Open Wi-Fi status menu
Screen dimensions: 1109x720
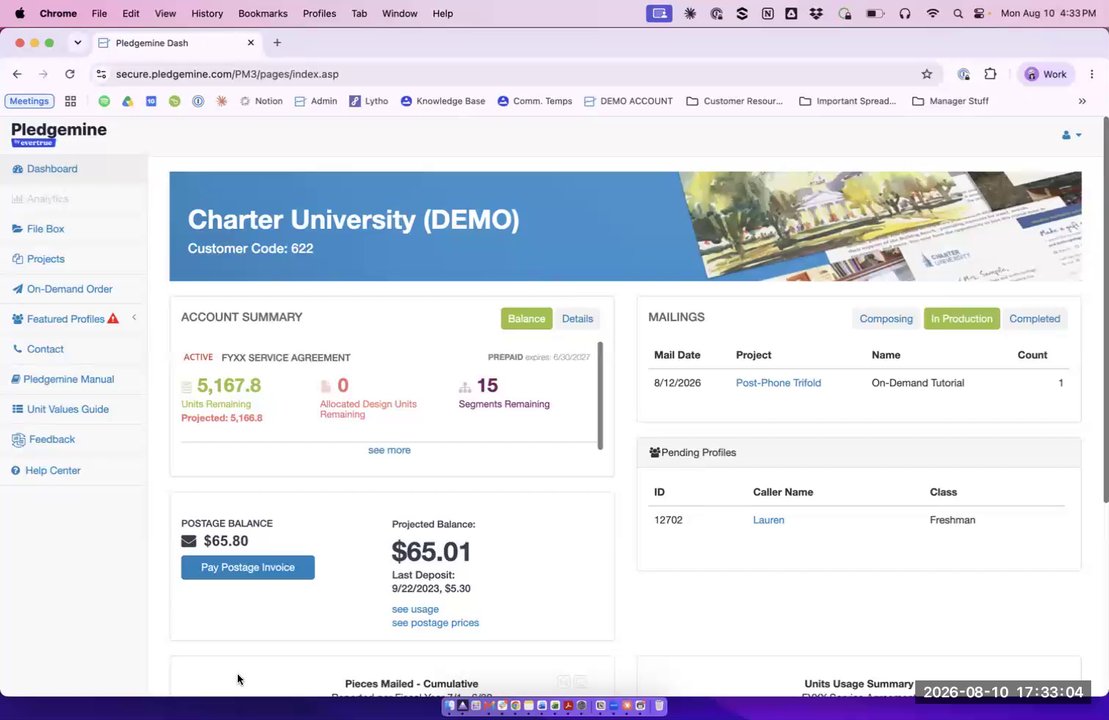(932, 13)
